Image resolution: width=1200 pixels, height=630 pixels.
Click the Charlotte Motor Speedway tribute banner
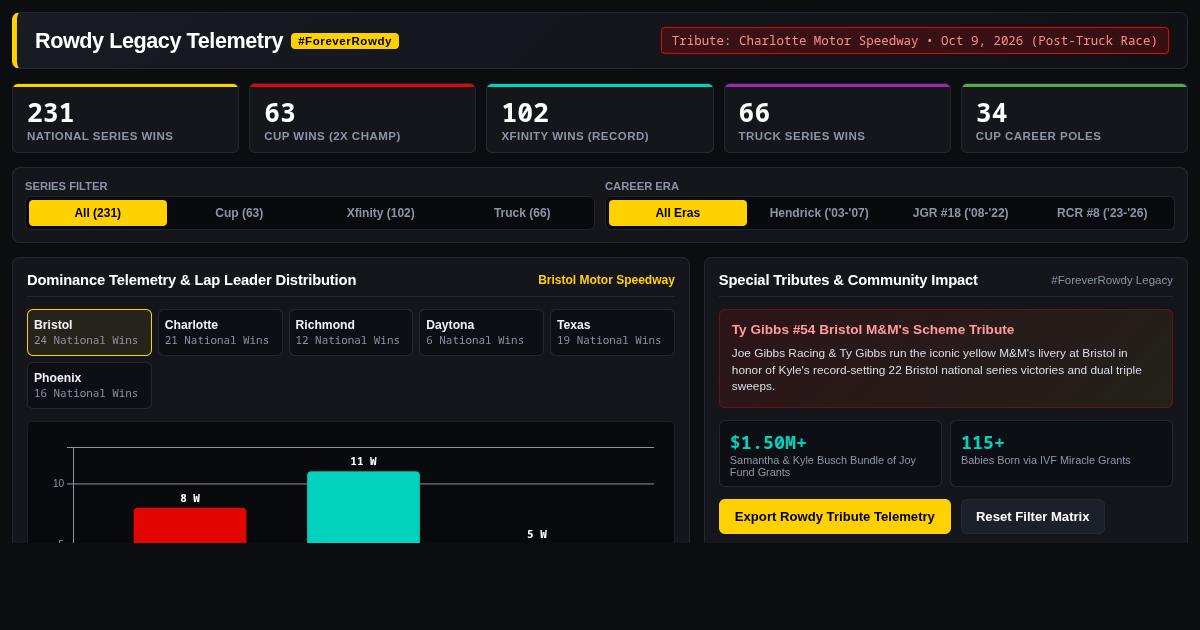915,41
